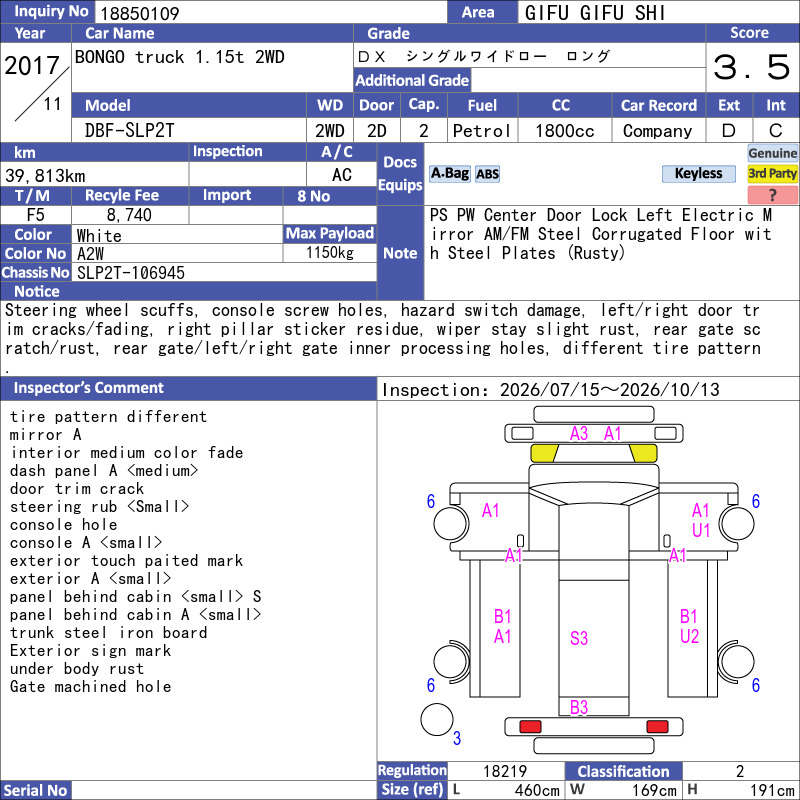Click the Docs Equips header cell
The width and height of the screenshot is (800, 800).
pos(400,173)
